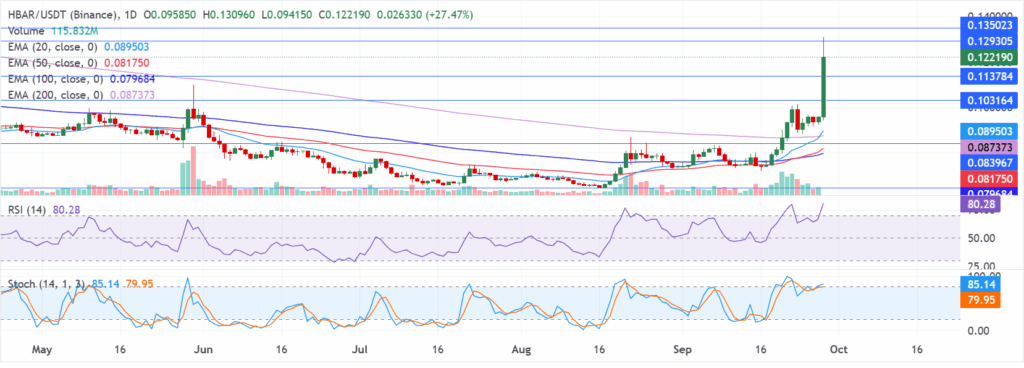Click the RSI (14) indicator label
The image size is (1024, 368).
pyautogui.click(x=27, y=209)
